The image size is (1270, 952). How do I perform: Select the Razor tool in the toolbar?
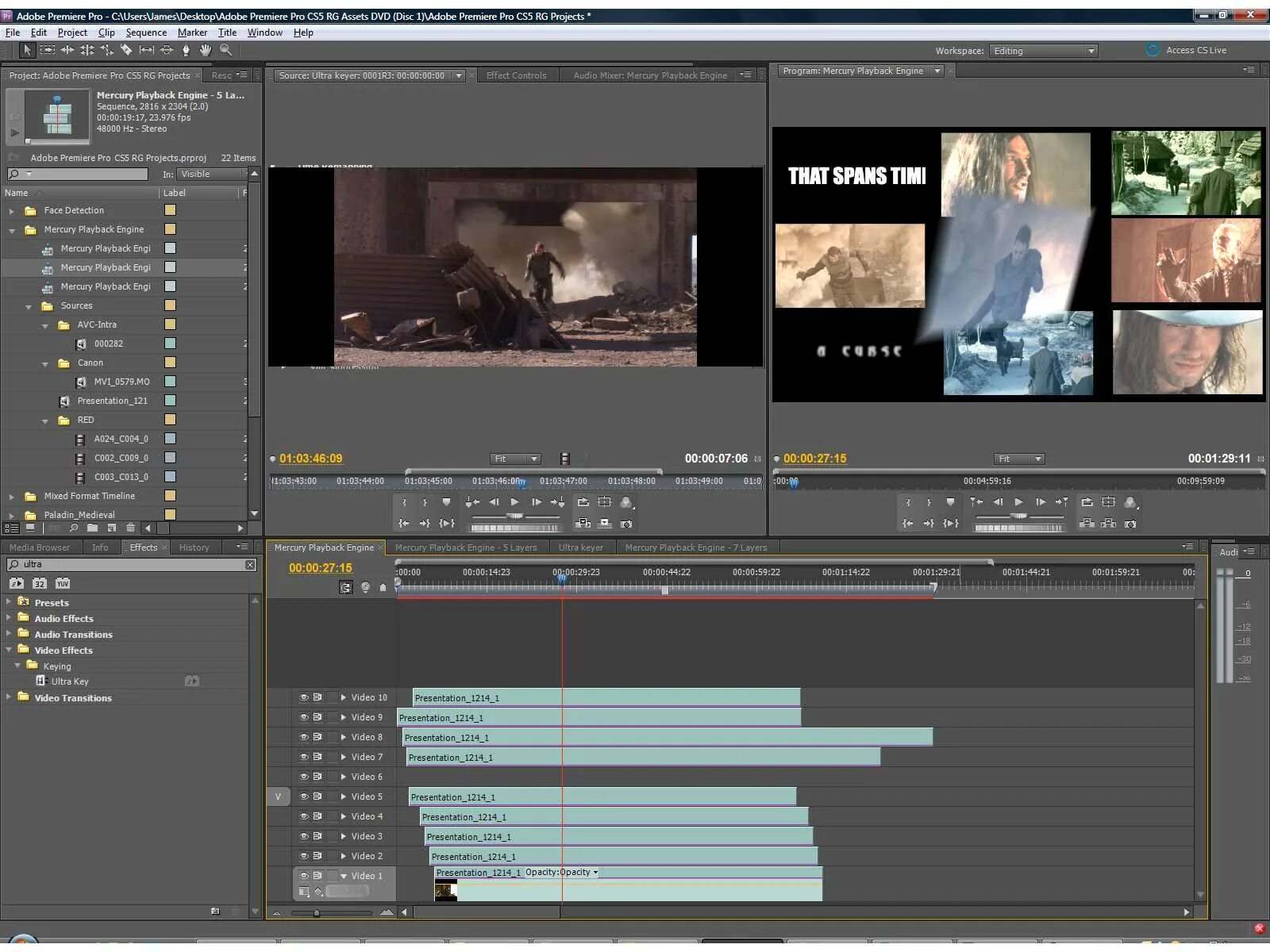tap(127, 50)
